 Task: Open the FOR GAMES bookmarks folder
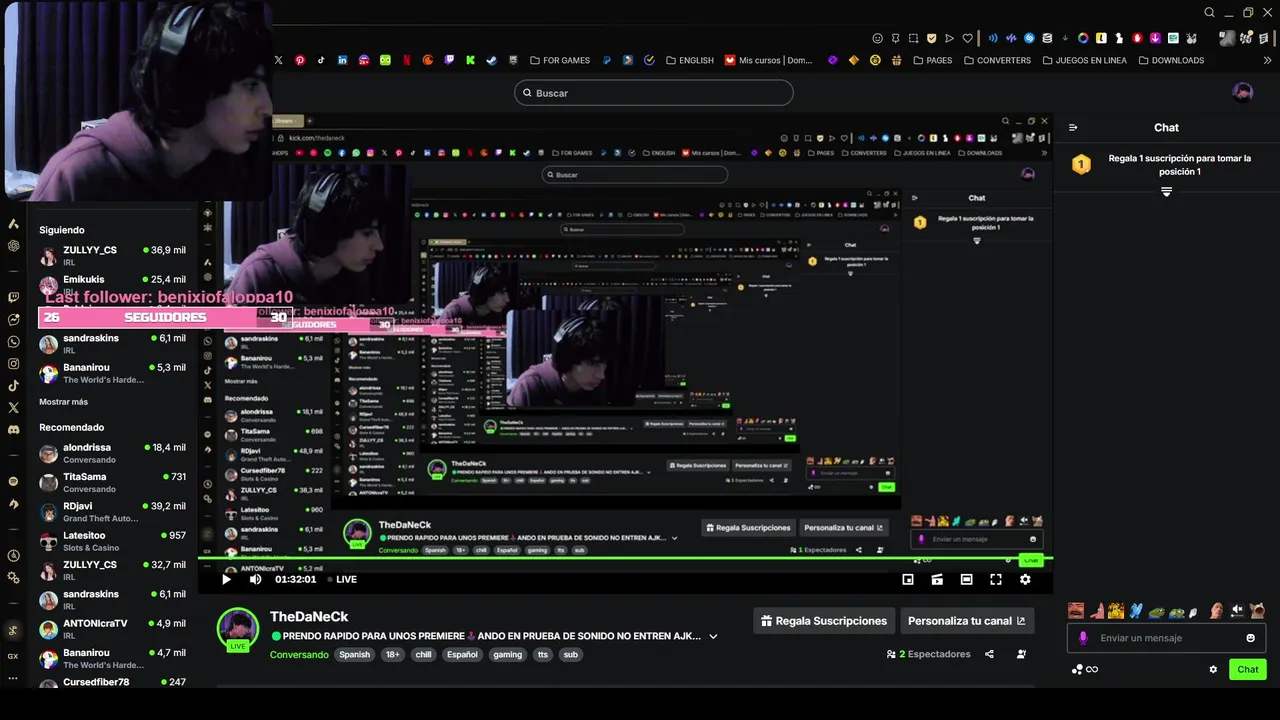pos(560,60)
